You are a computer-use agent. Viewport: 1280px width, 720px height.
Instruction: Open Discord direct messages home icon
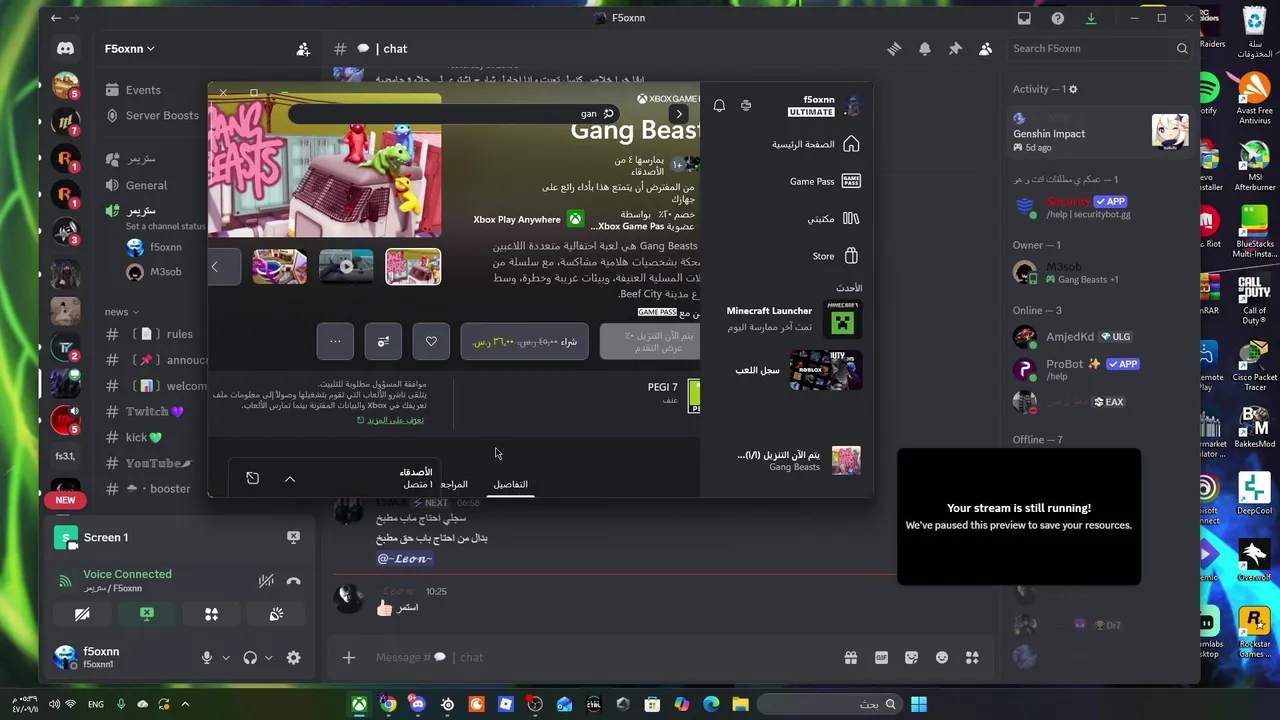coord(65,48)
